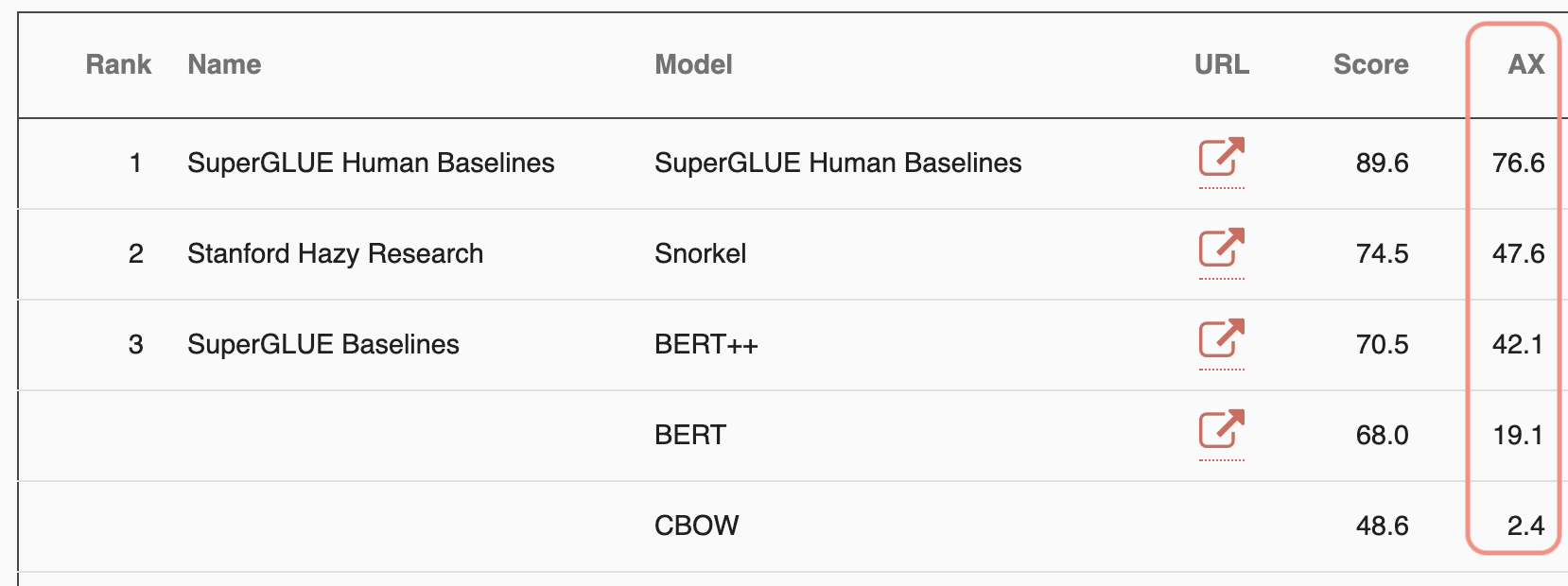Click the URL column header

[1221, 64]
